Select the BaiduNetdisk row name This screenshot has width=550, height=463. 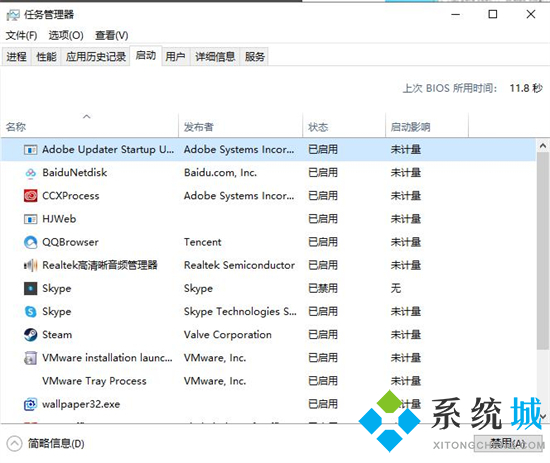(75, 173)
